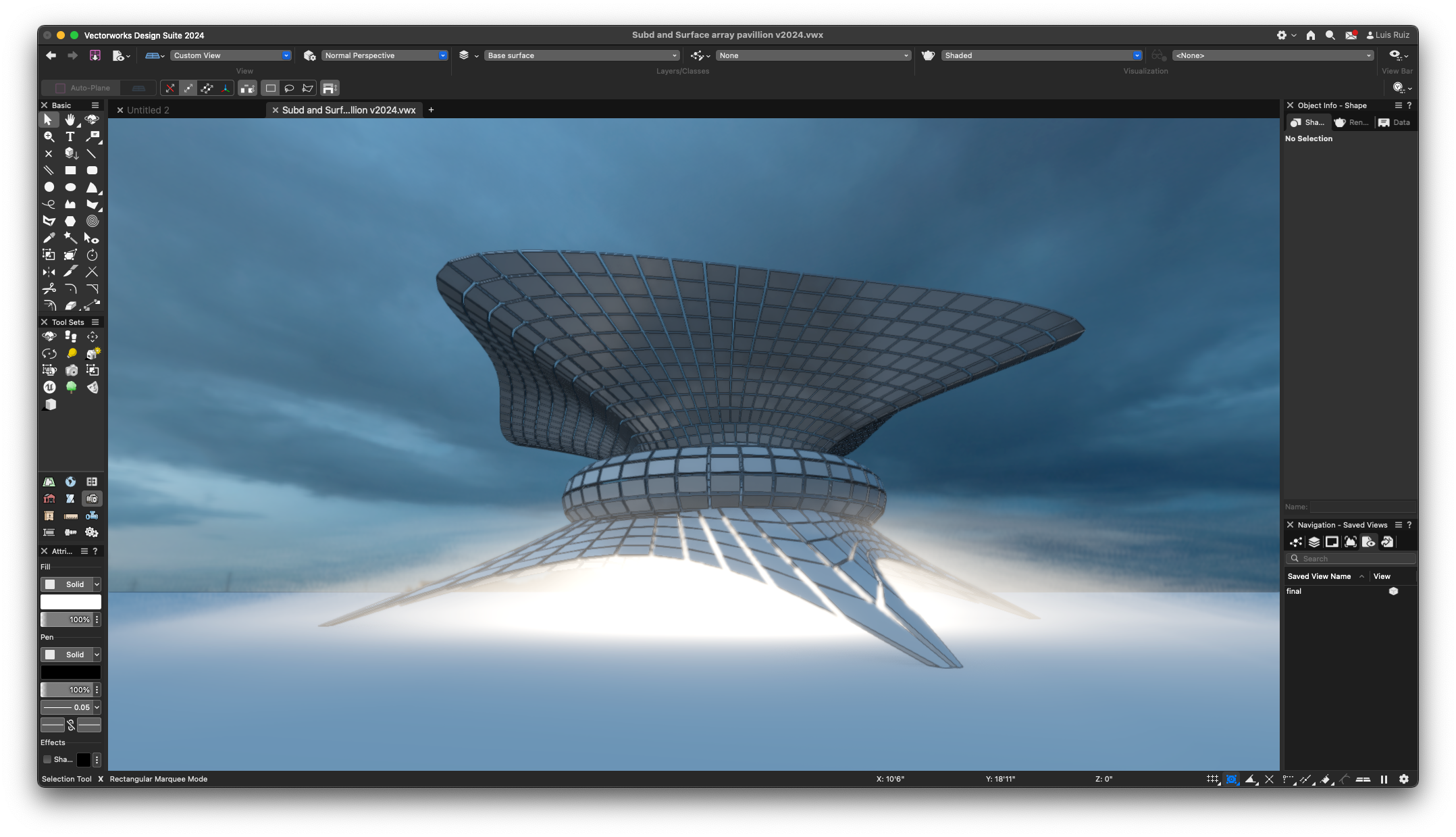Pick the Flyover tool in Tool Sets

point(49,336)
